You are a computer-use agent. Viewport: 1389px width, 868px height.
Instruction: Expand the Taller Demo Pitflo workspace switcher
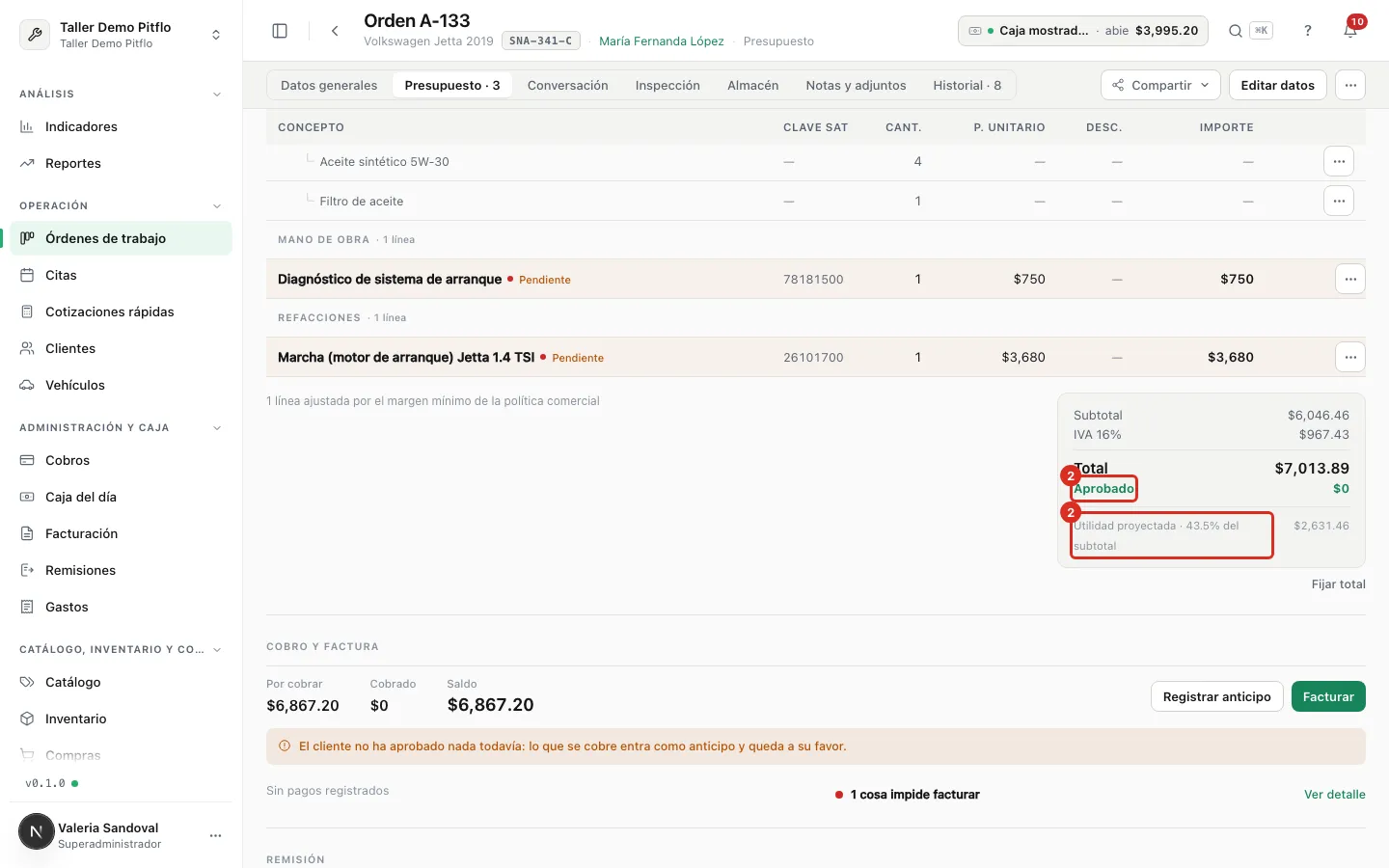point(121,35)
